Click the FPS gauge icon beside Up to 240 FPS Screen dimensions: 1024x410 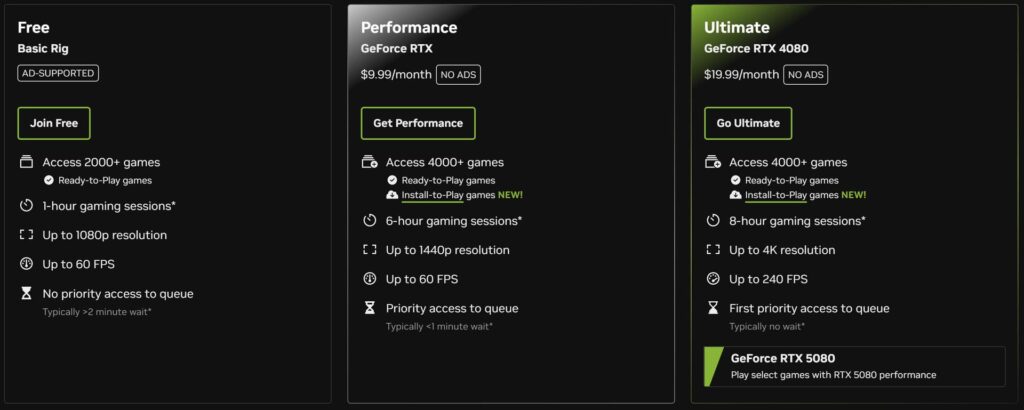tap(713, 279)
